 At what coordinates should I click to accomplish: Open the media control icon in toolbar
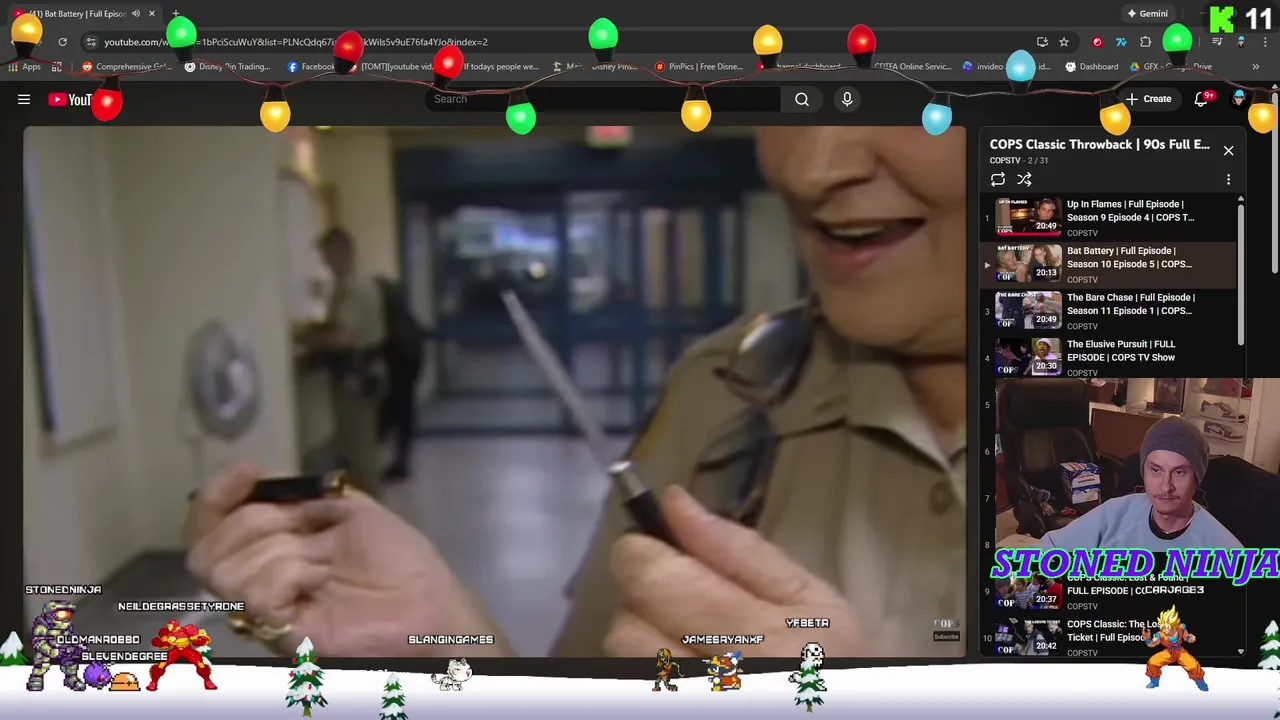coord(1217,42)
